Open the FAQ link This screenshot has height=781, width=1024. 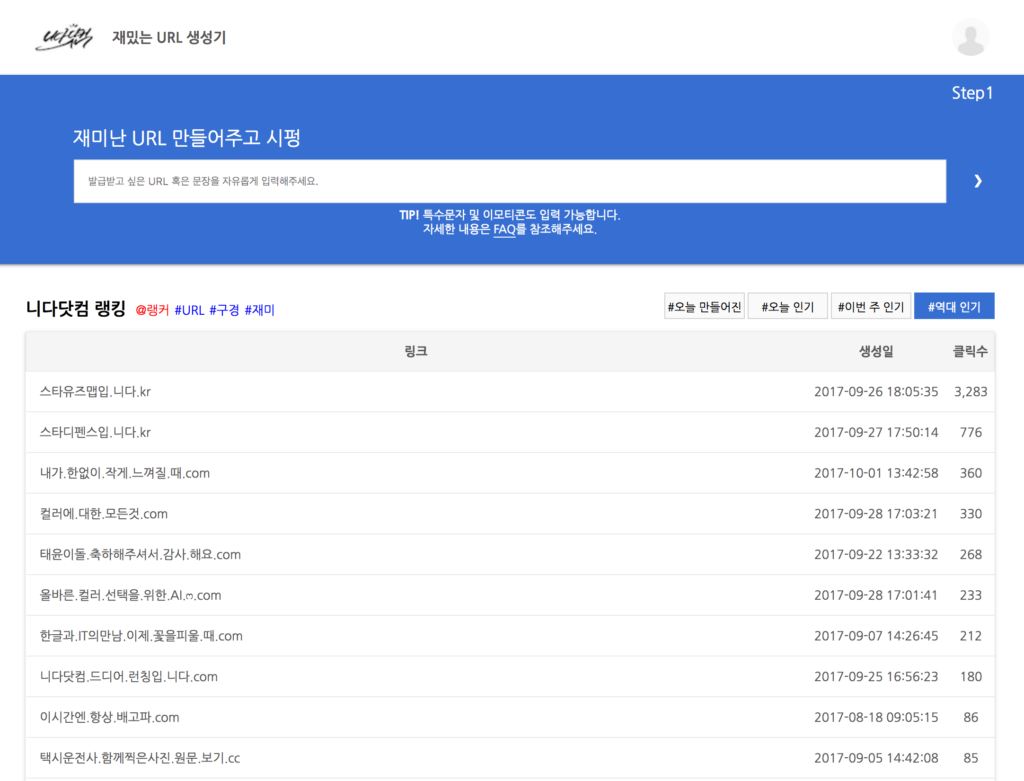click(504, 229)
